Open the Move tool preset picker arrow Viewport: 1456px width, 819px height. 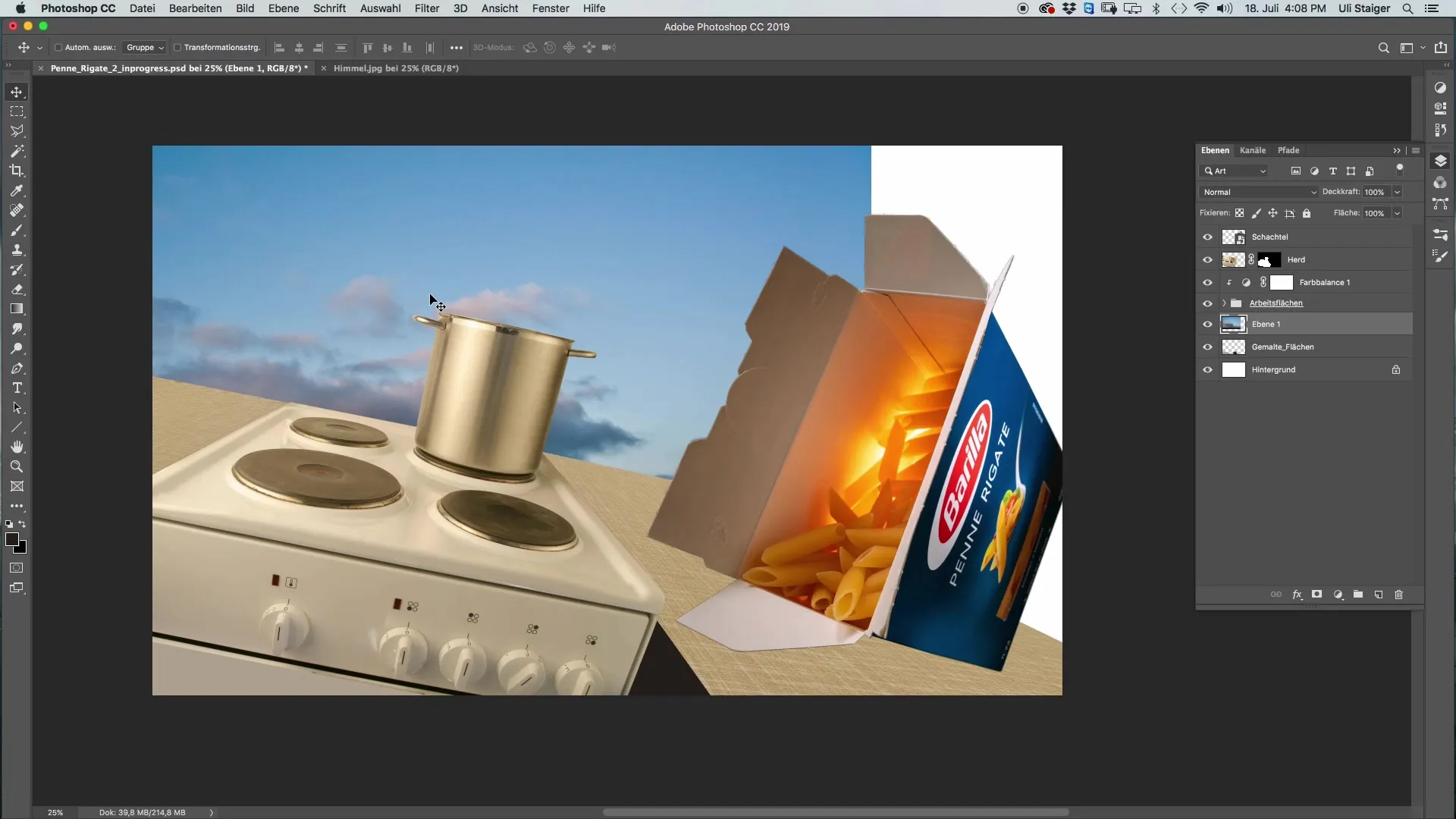click(x=39, y=48)
